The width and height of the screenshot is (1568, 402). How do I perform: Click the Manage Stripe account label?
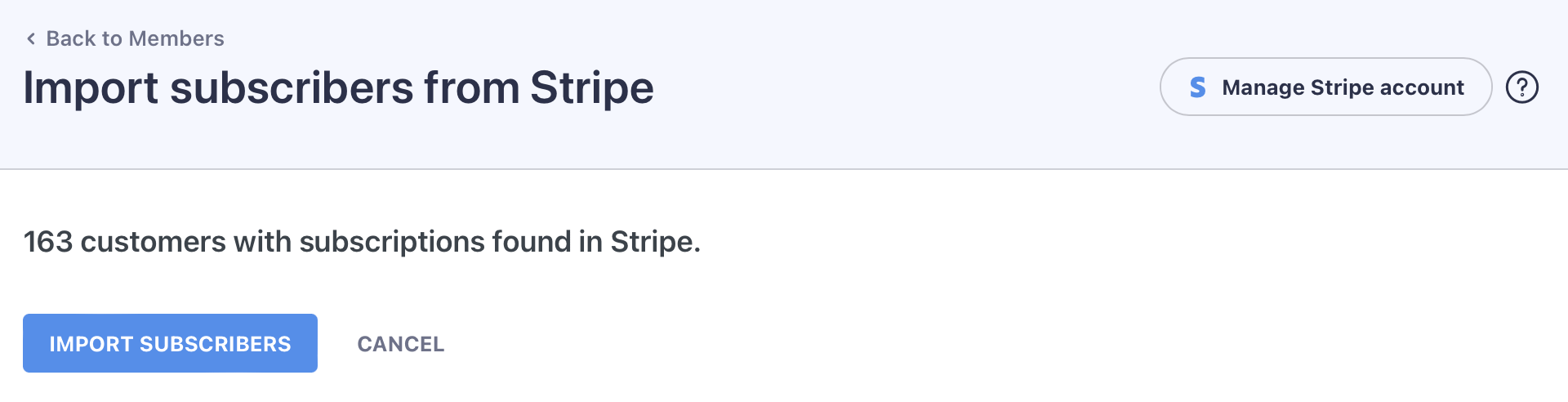[x=1343, y=87]
